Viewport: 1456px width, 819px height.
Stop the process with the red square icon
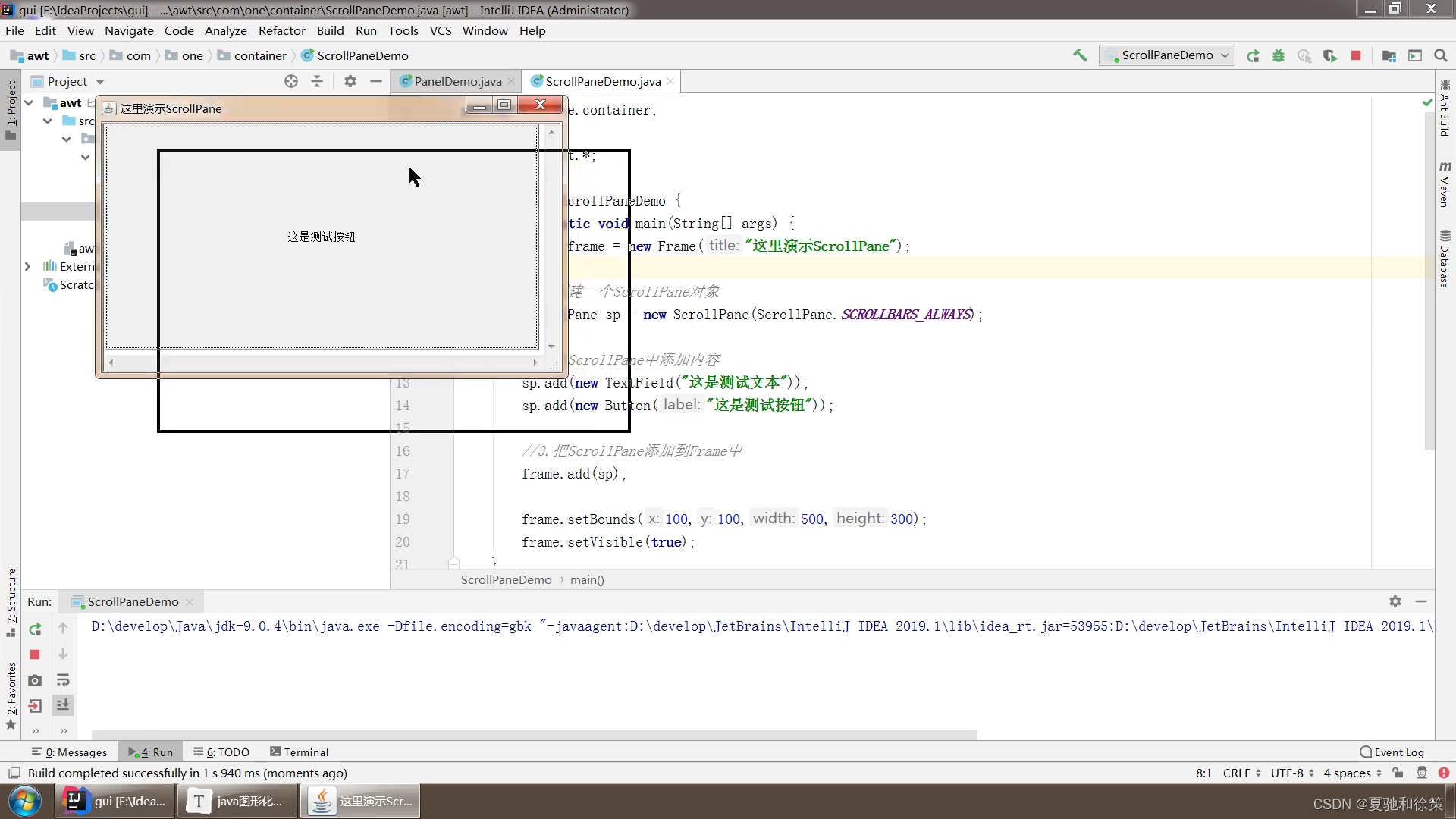[1357, 55]
